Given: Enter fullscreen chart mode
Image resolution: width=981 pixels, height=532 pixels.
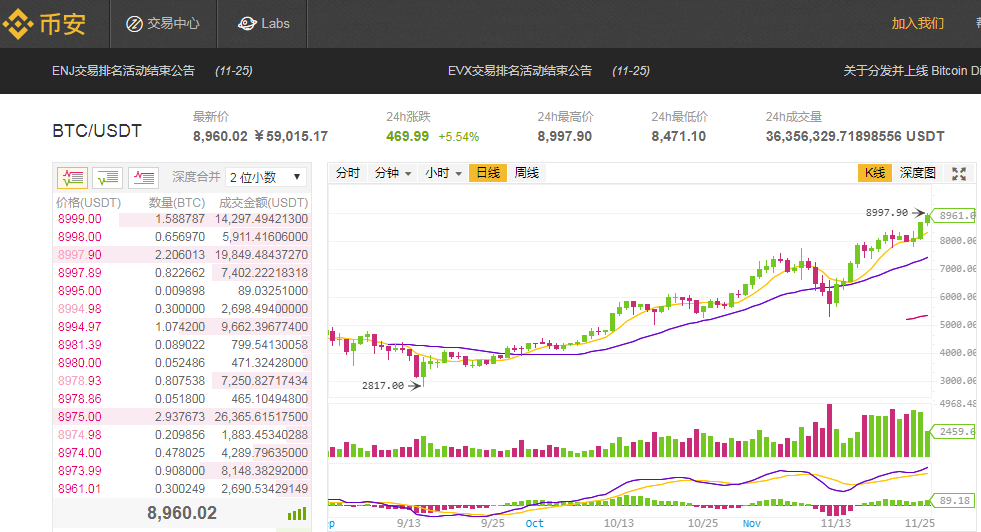Looking at the screenshot, I should pyautogui.click(x=959, y=174).
